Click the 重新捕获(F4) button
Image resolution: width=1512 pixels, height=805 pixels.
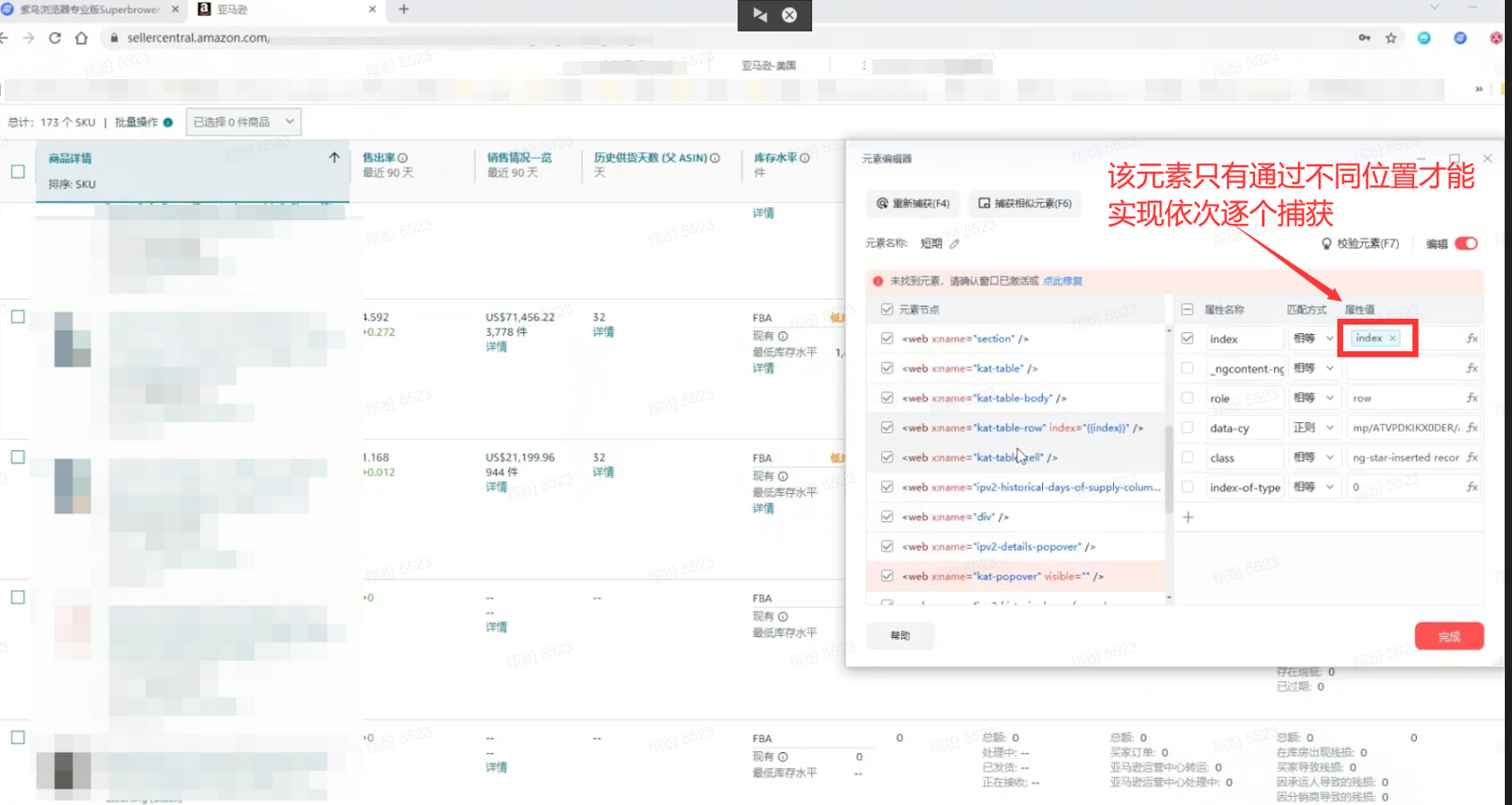click(x=913, y=203)
